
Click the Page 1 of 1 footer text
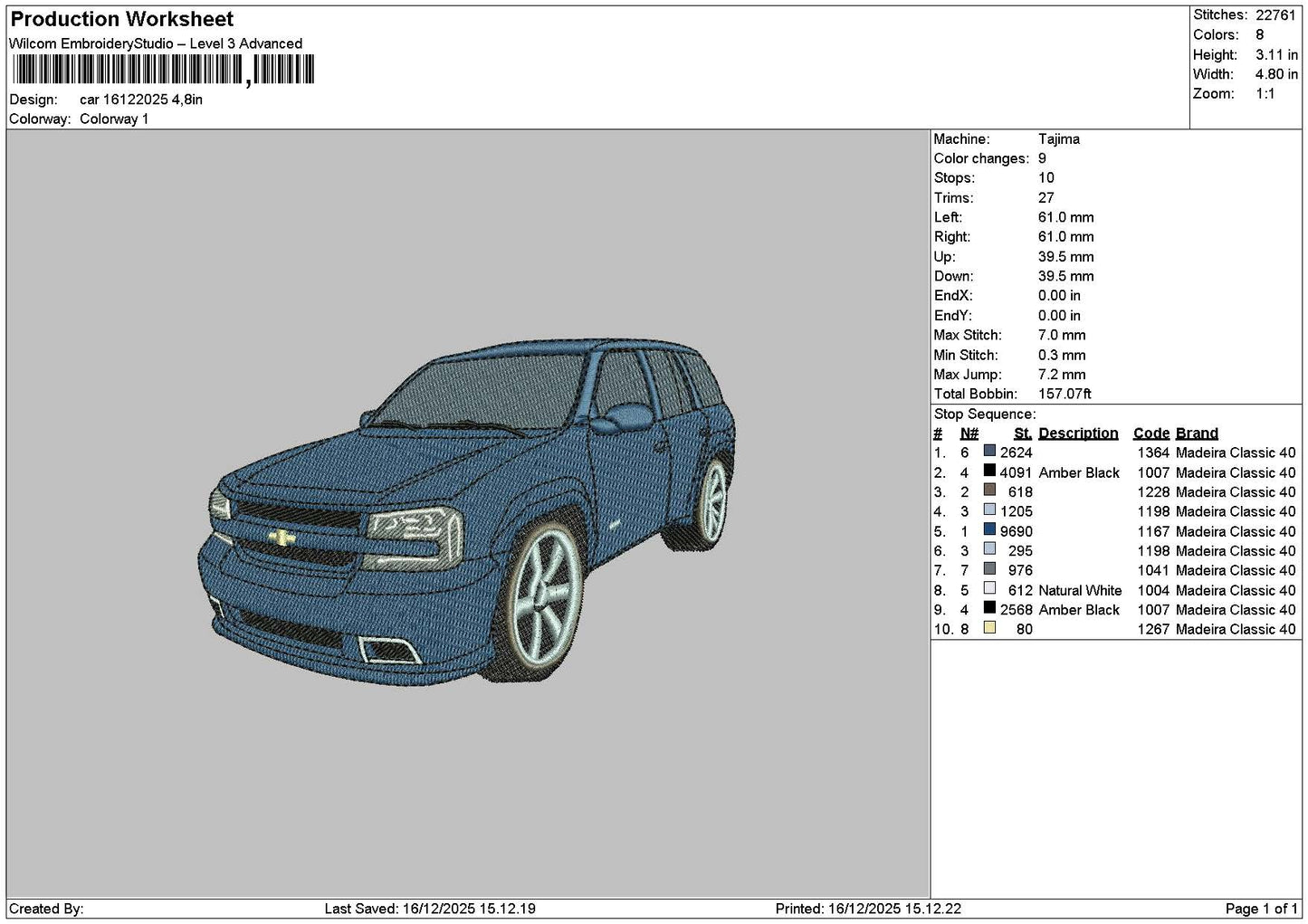(x=1261, y=909)
